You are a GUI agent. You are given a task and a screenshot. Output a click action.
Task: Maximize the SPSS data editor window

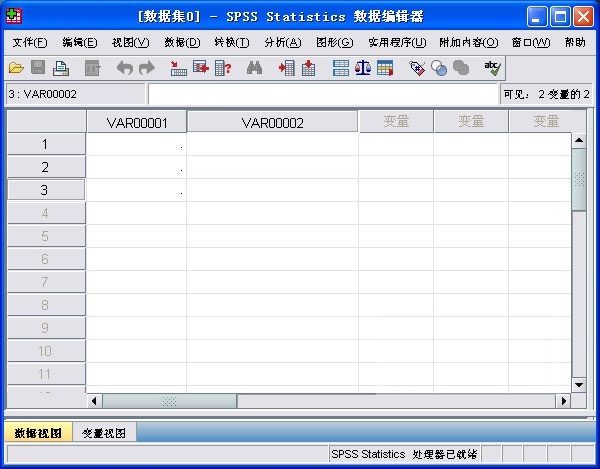pos(560,16)
